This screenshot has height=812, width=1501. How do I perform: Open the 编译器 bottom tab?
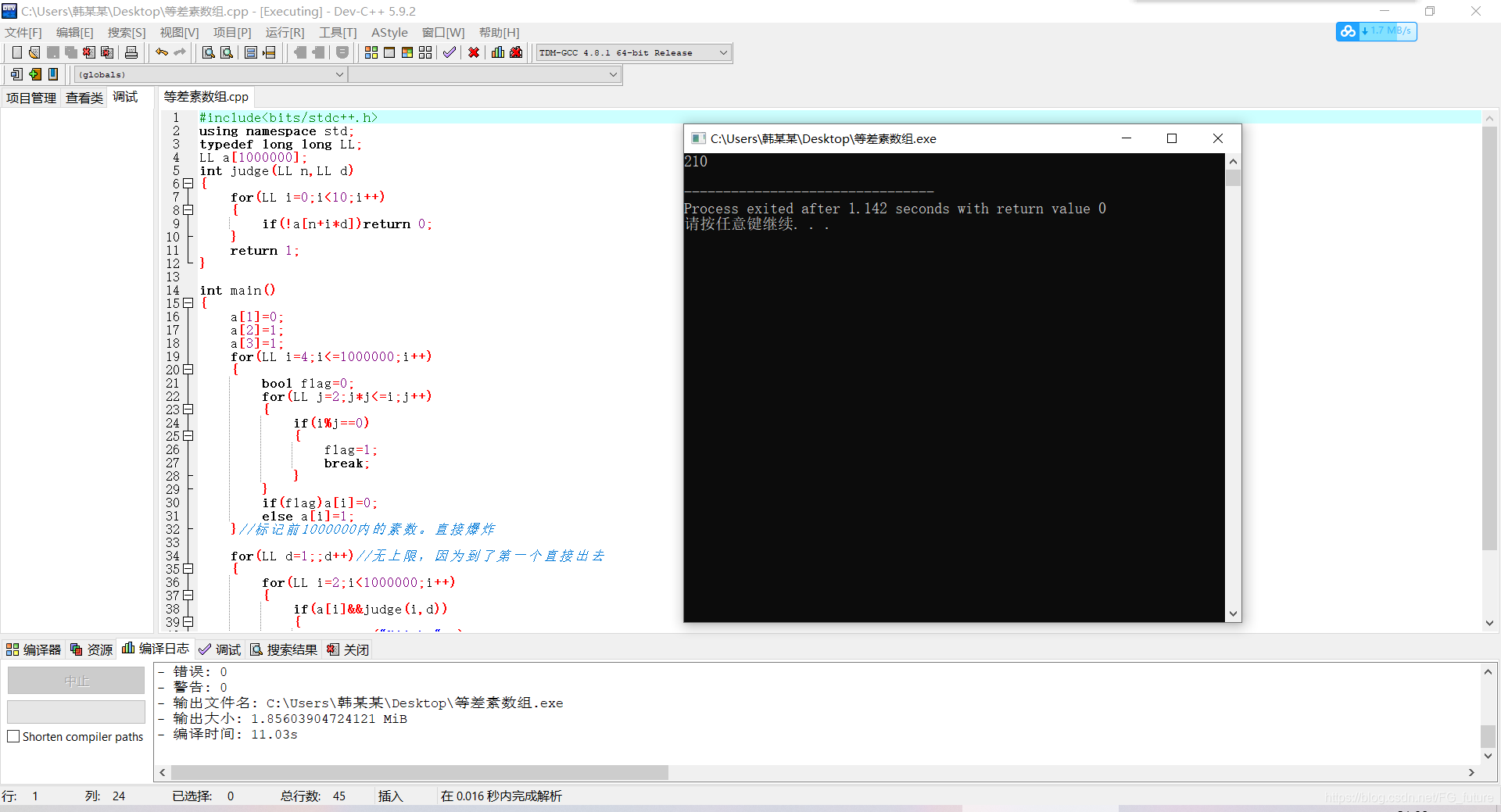(34, 649)
